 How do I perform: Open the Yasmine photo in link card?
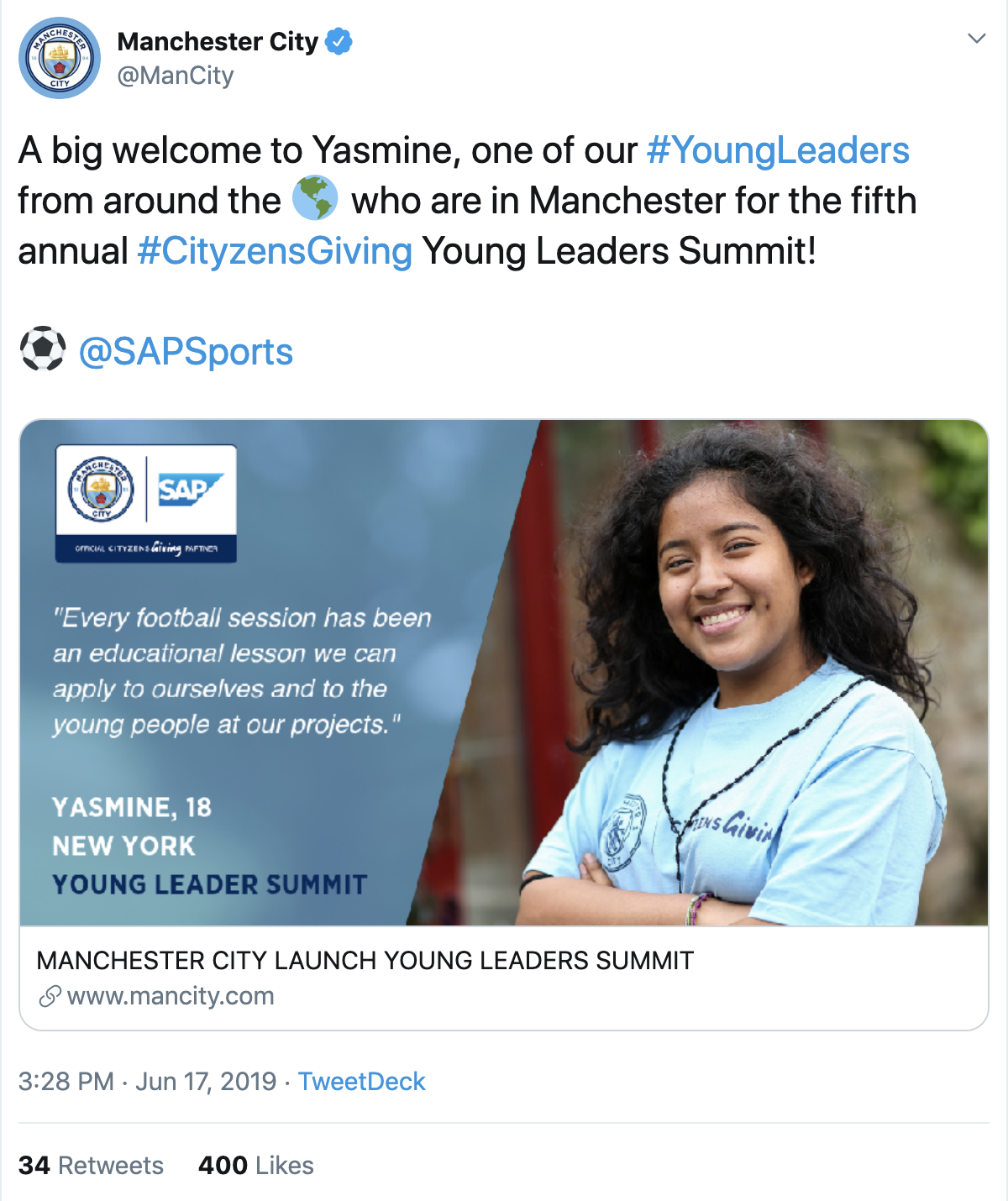click(x=739, y=672)
